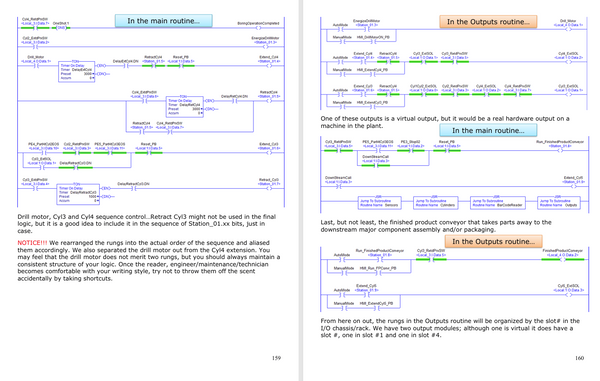Viewport: 600px width, 381px height.
Task: Select the JSR block with routine name Sensors
Action: 380,203
